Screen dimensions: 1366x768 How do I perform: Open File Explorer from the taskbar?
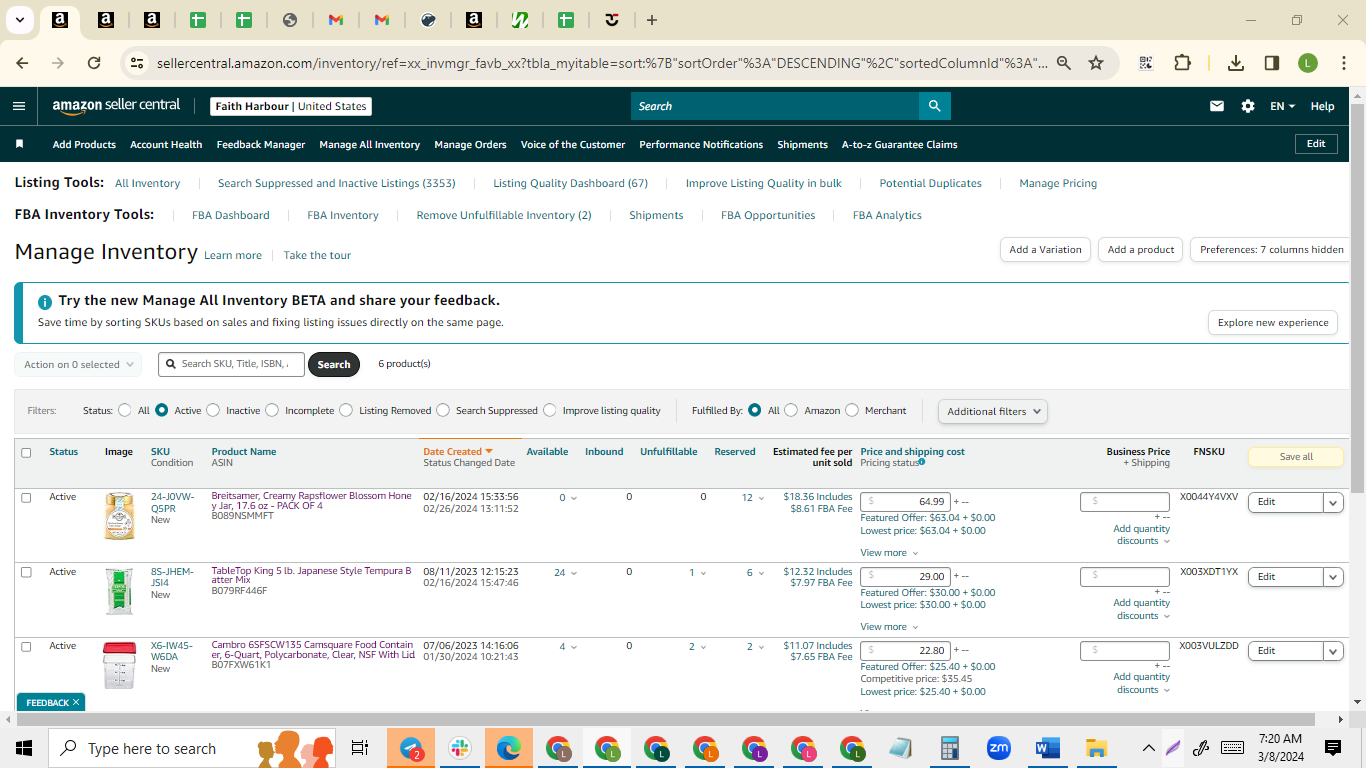pos(1097,748)
